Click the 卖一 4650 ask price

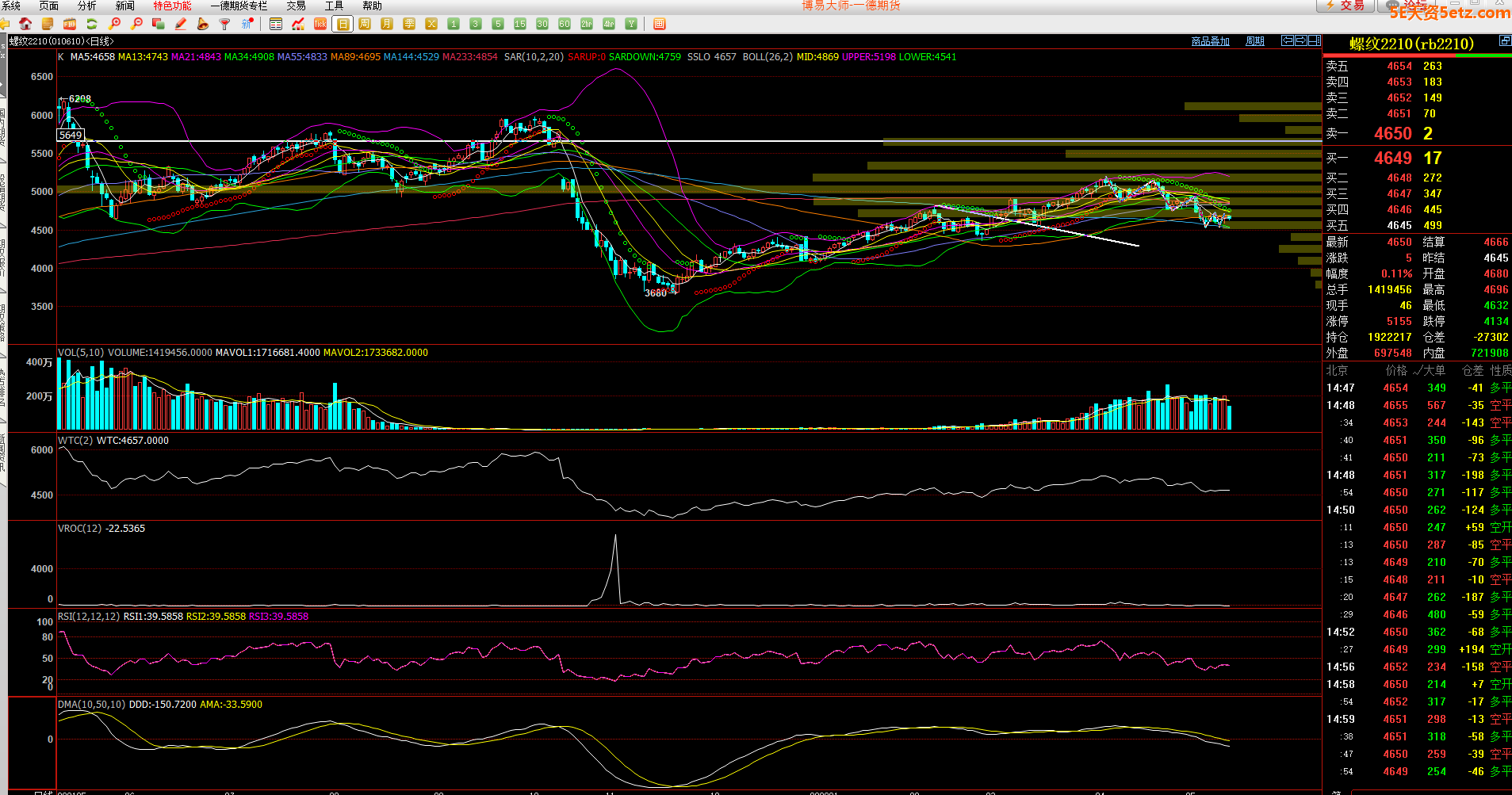tap(1393, 133)
